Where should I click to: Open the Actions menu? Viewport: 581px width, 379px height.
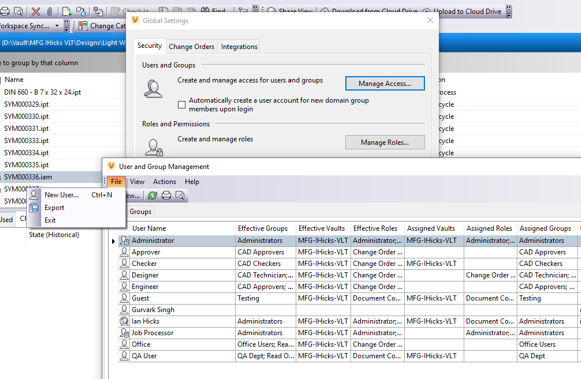point(165,182)
